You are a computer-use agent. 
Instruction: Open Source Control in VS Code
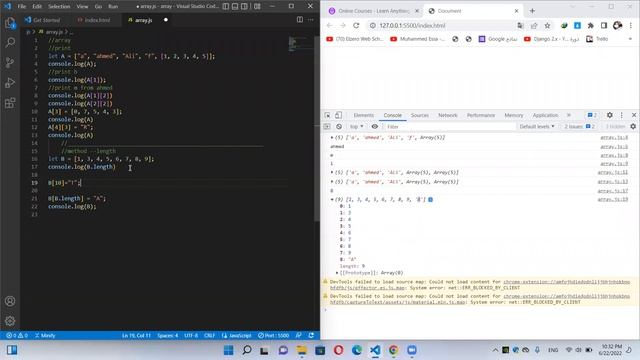(x=10, y=62)
